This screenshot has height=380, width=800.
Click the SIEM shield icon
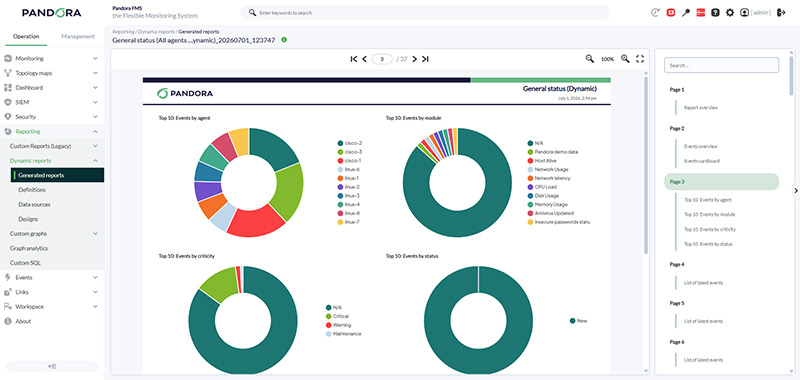pos(8,102)
